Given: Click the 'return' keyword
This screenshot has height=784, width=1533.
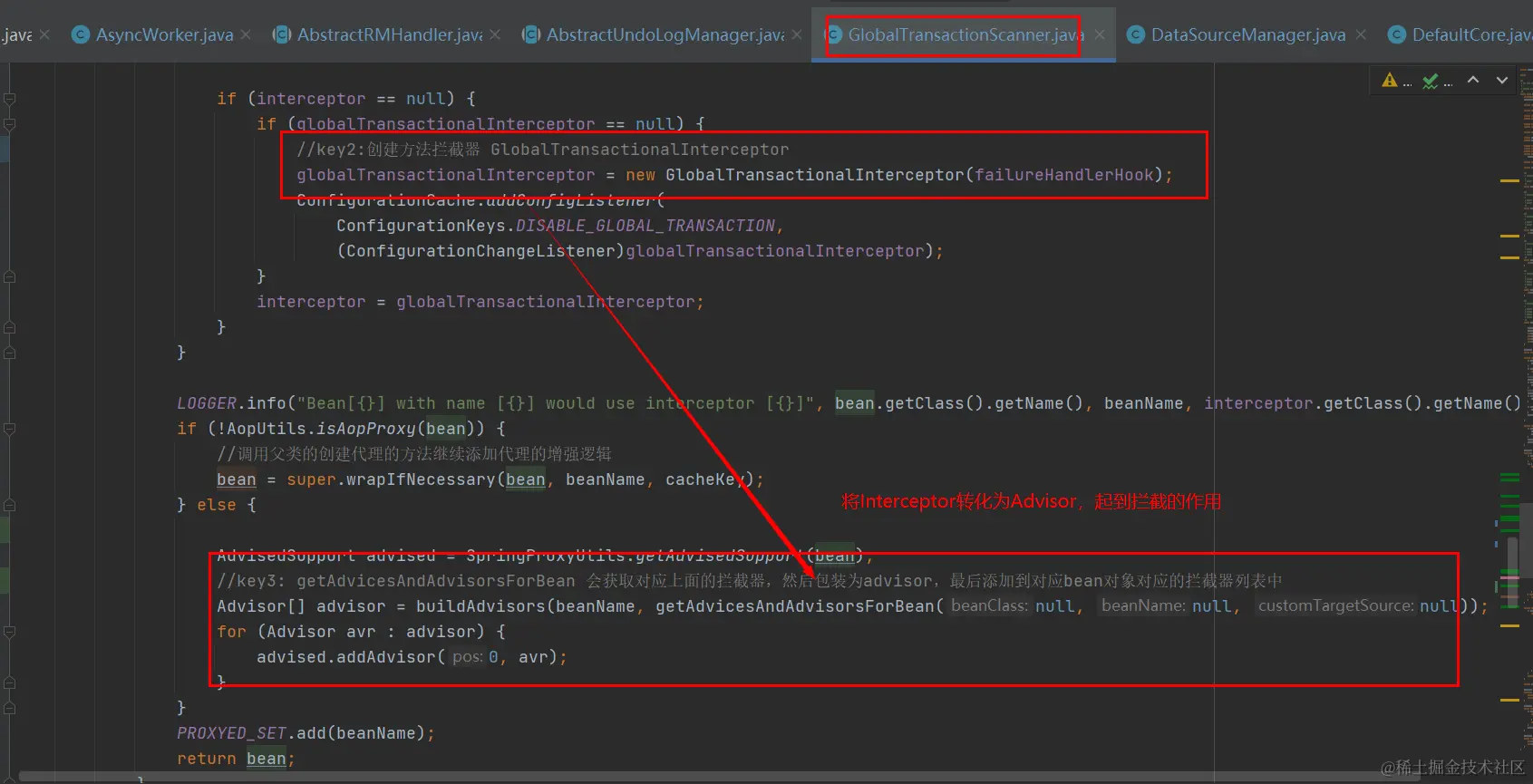Looking at the screenshot, I should point(207,759).
